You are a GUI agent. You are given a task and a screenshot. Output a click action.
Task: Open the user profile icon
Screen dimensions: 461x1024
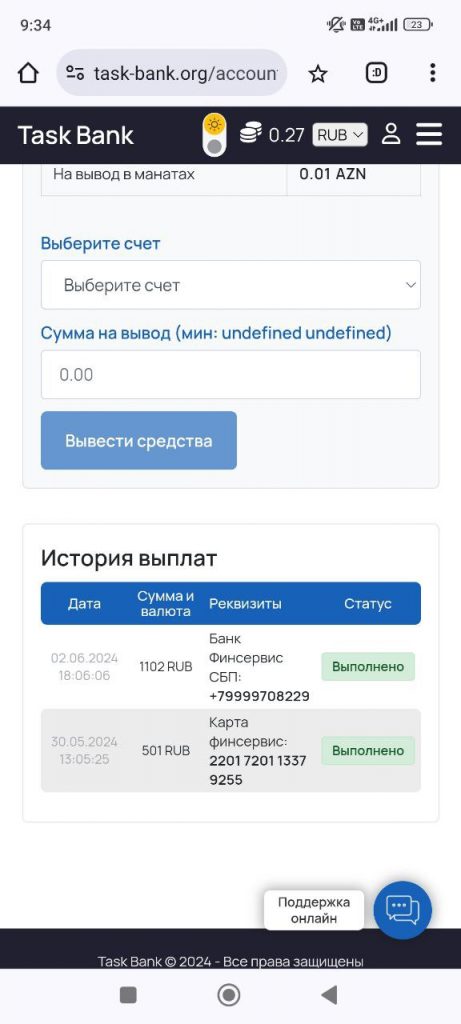(x=391, y=135)
